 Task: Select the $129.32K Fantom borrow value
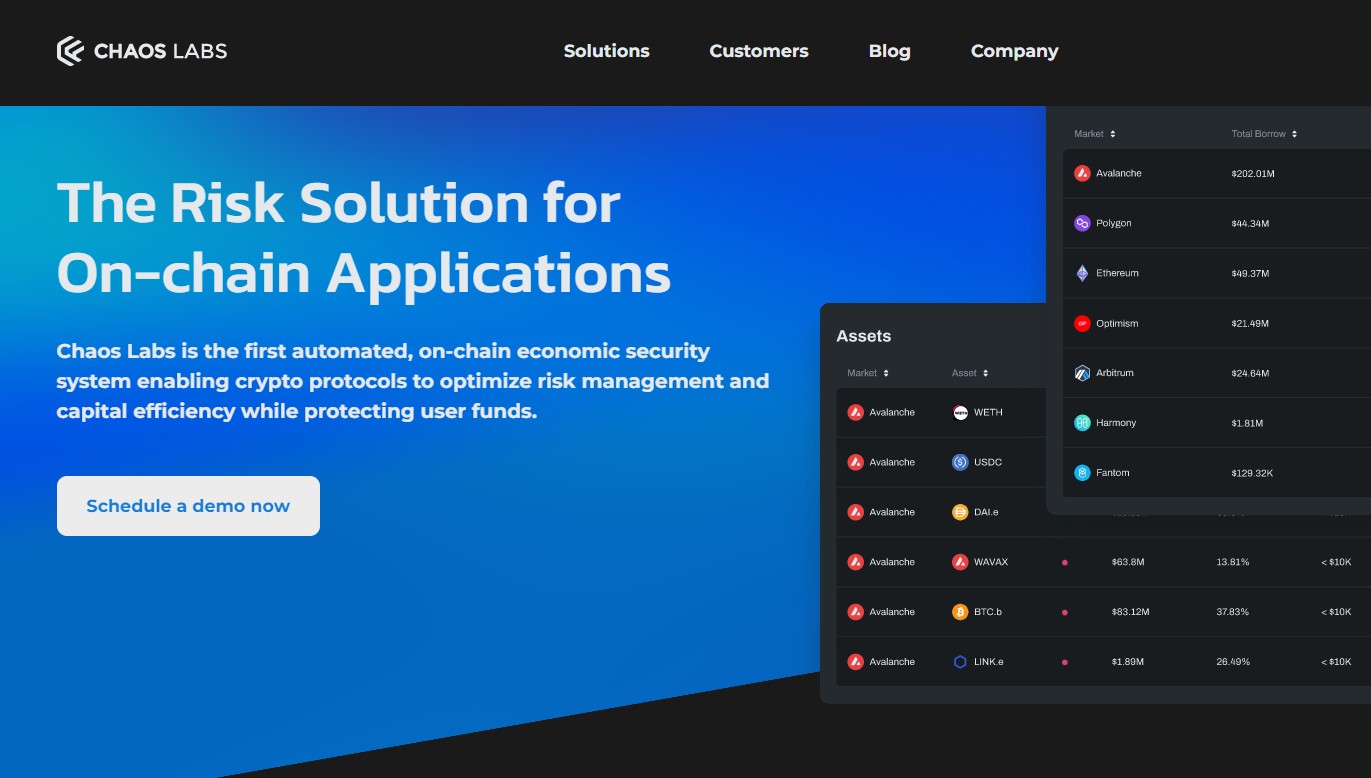click(1252, 473)
